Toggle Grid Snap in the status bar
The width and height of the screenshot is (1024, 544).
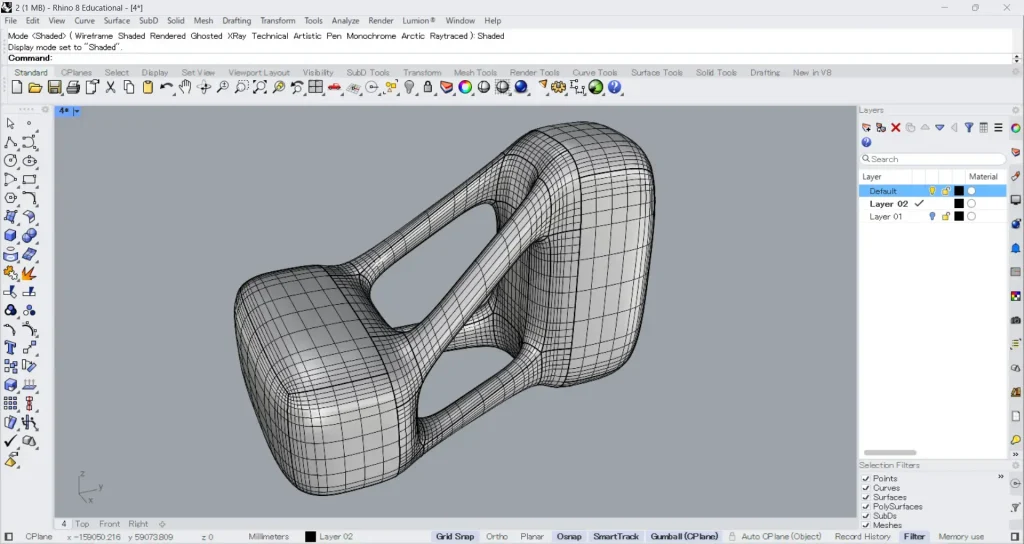[455, 537]
